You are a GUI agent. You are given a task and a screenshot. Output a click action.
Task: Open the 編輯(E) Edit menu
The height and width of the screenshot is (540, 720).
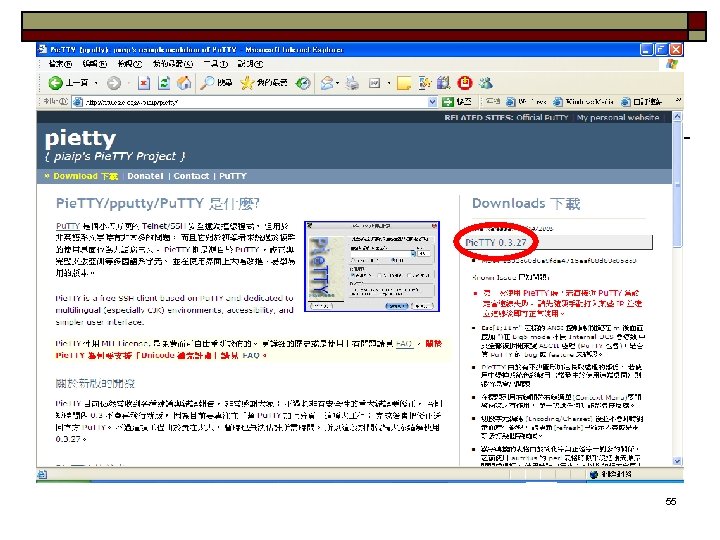click(x=95, y=64)
